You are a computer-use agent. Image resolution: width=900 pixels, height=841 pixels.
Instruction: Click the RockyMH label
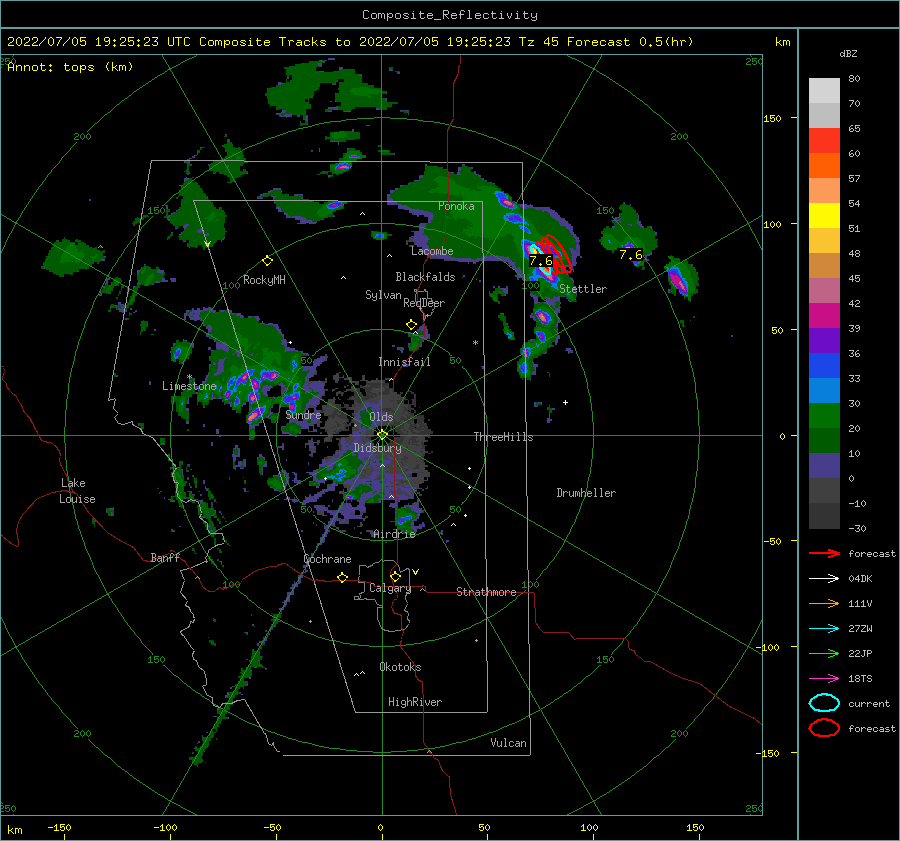(264, 280)
